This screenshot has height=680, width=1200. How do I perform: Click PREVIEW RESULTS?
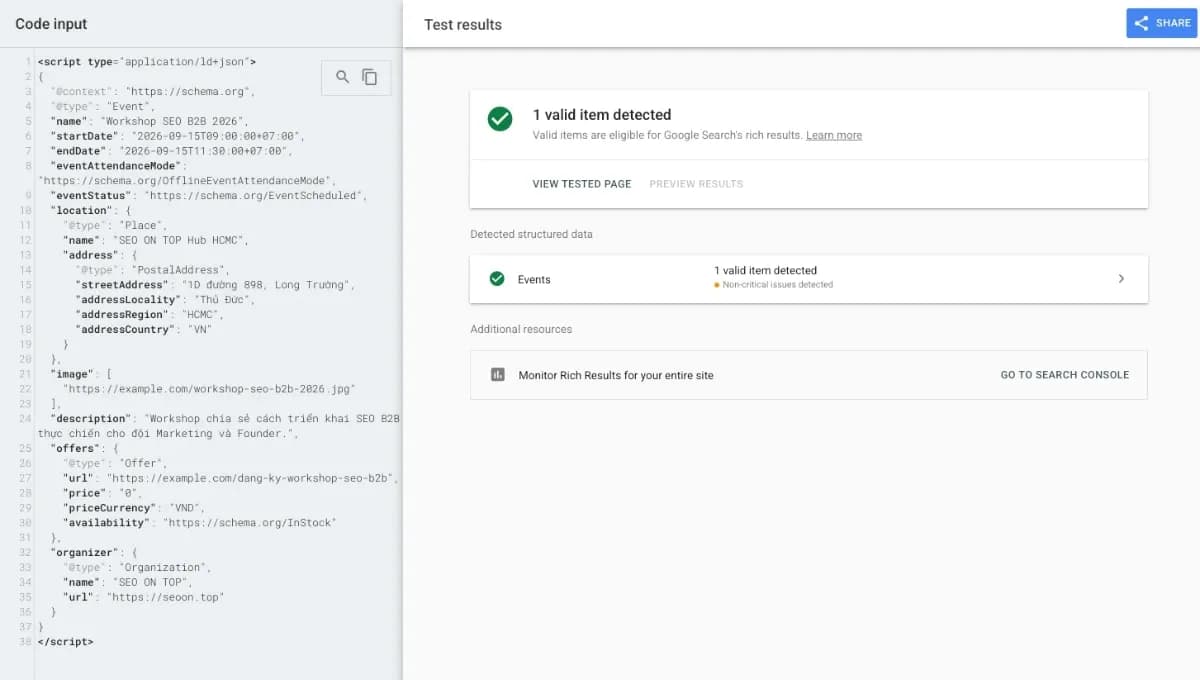[x=696, y=184]
